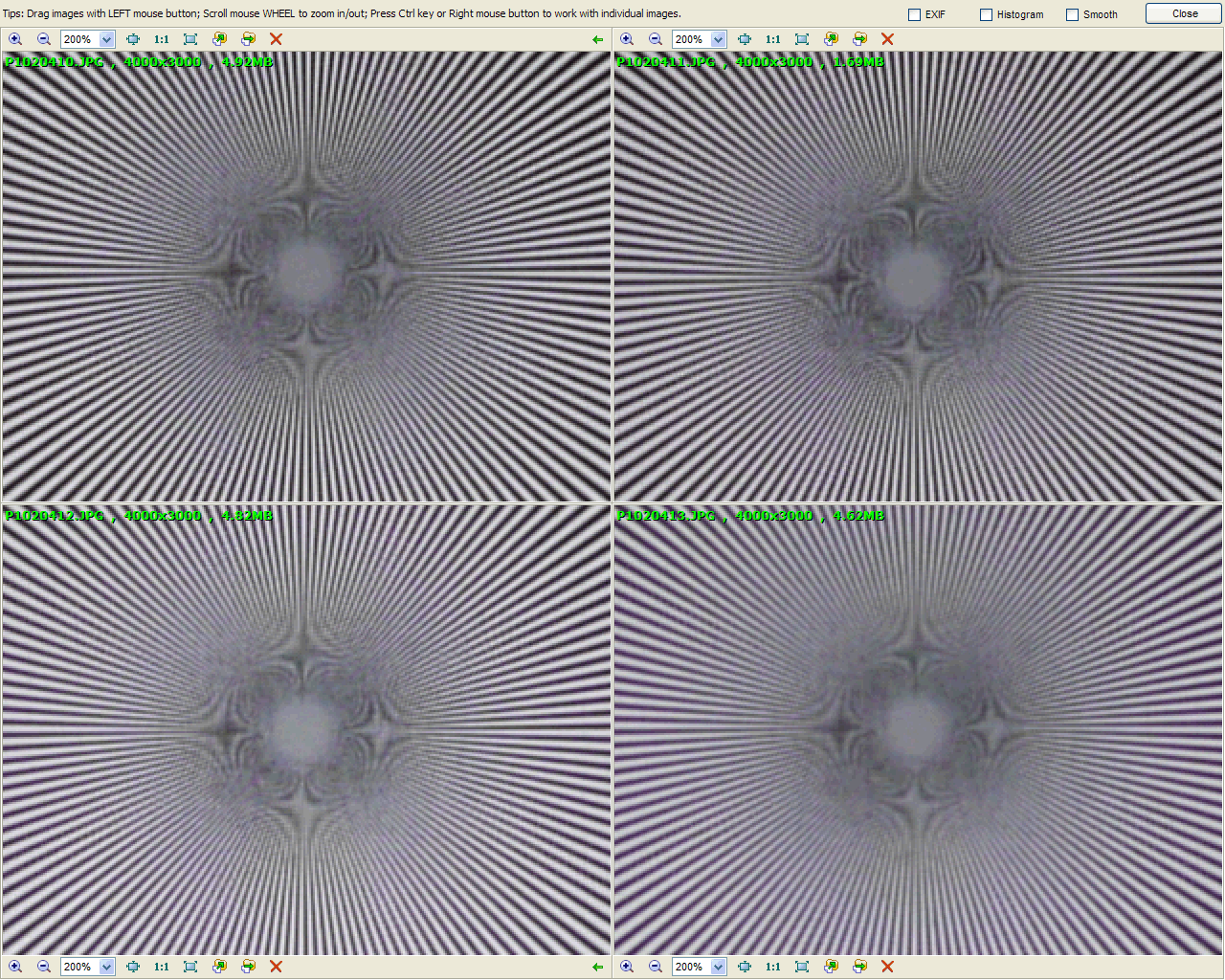Toggle the Histogram checkbox
This screenshot has width=1225, height=980.
[986, 14]
